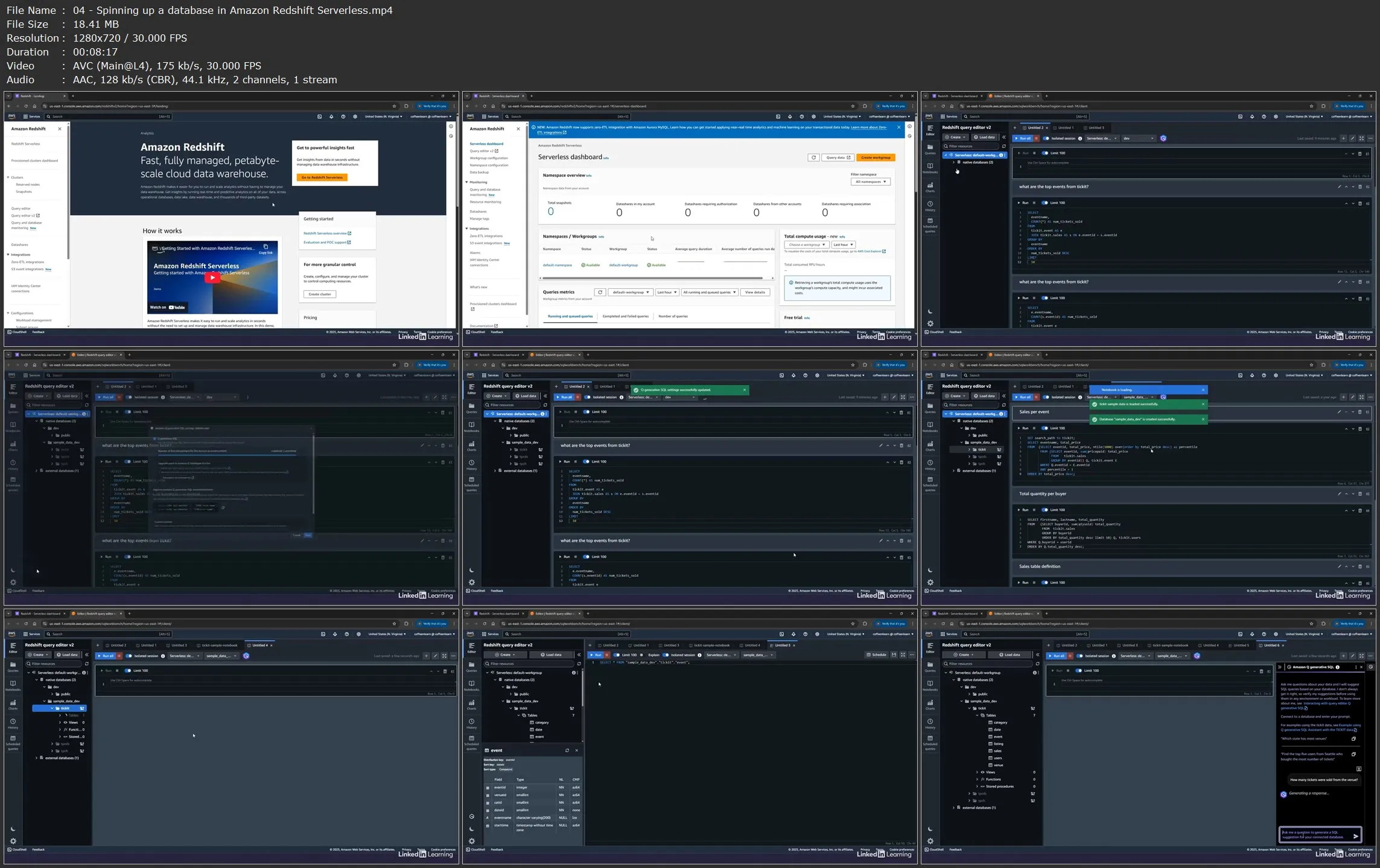Close the 'Q generative SQL settings' success notification

pyautogui.click(x=744, y=390)
